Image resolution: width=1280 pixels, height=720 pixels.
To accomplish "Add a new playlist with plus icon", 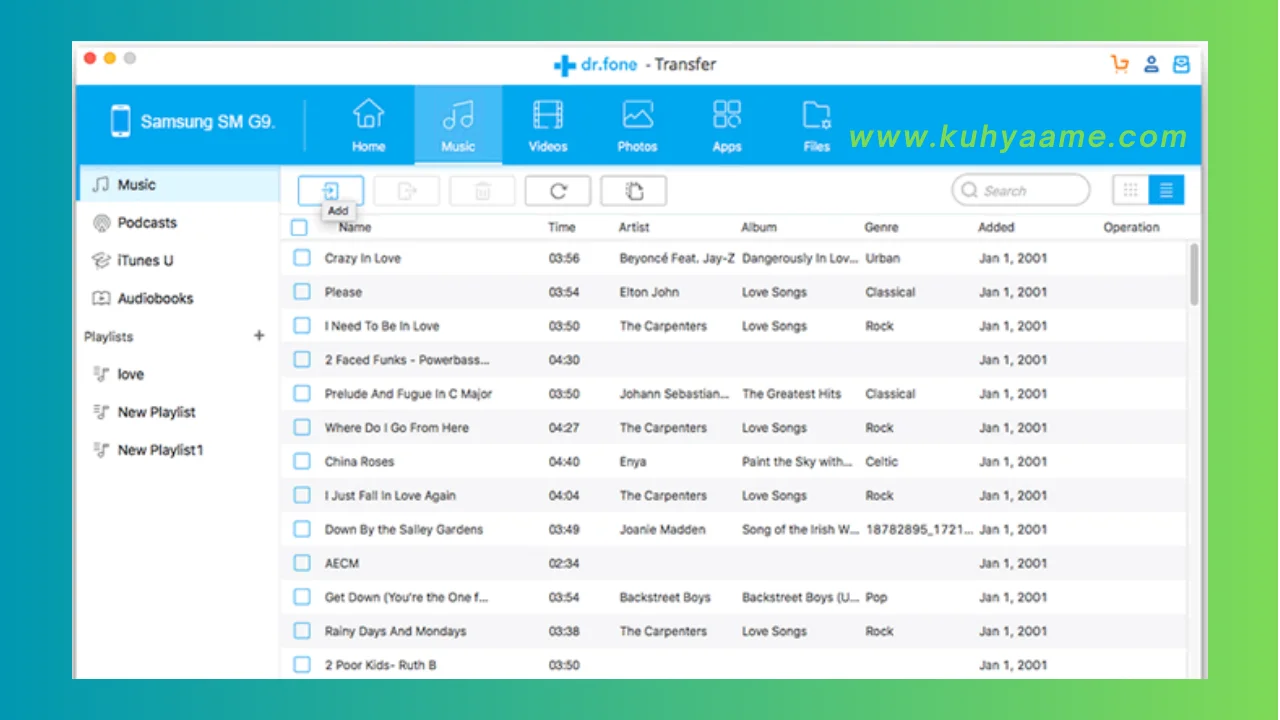I will coord(259,336).
